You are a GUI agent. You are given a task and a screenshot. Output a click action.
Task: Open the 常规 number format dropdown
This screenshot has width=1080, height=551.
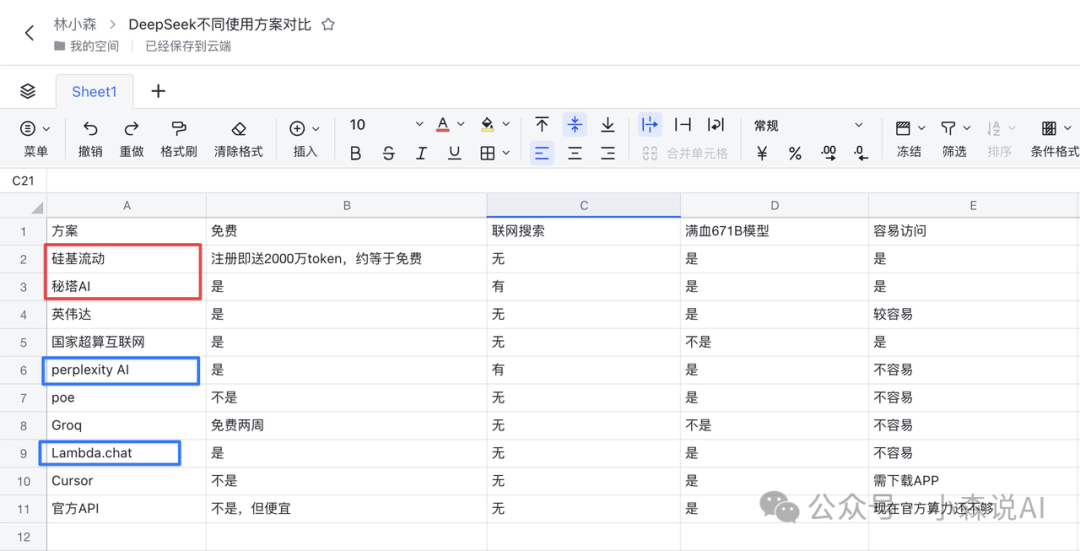[x=808, y=125]
